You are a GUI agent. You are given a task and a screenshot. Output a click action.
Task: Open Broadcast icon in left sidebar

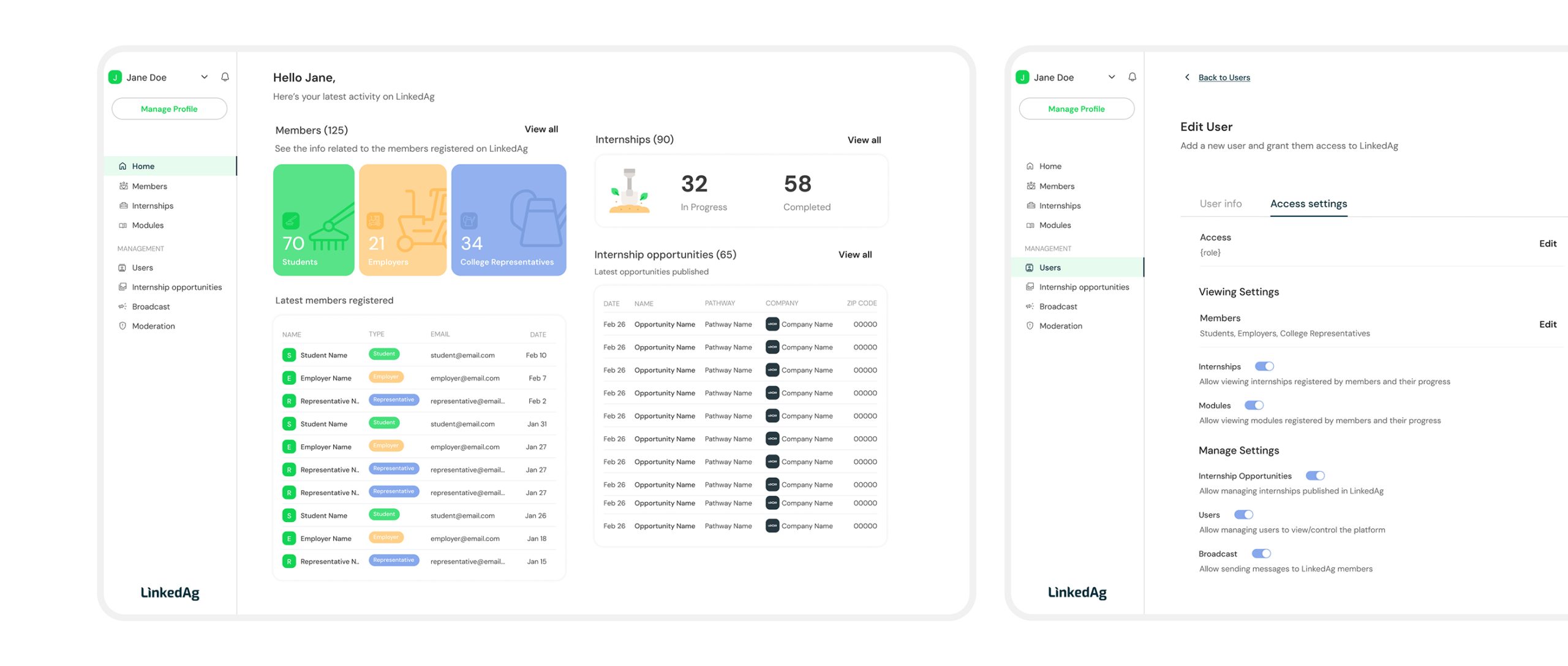[123, 306]
